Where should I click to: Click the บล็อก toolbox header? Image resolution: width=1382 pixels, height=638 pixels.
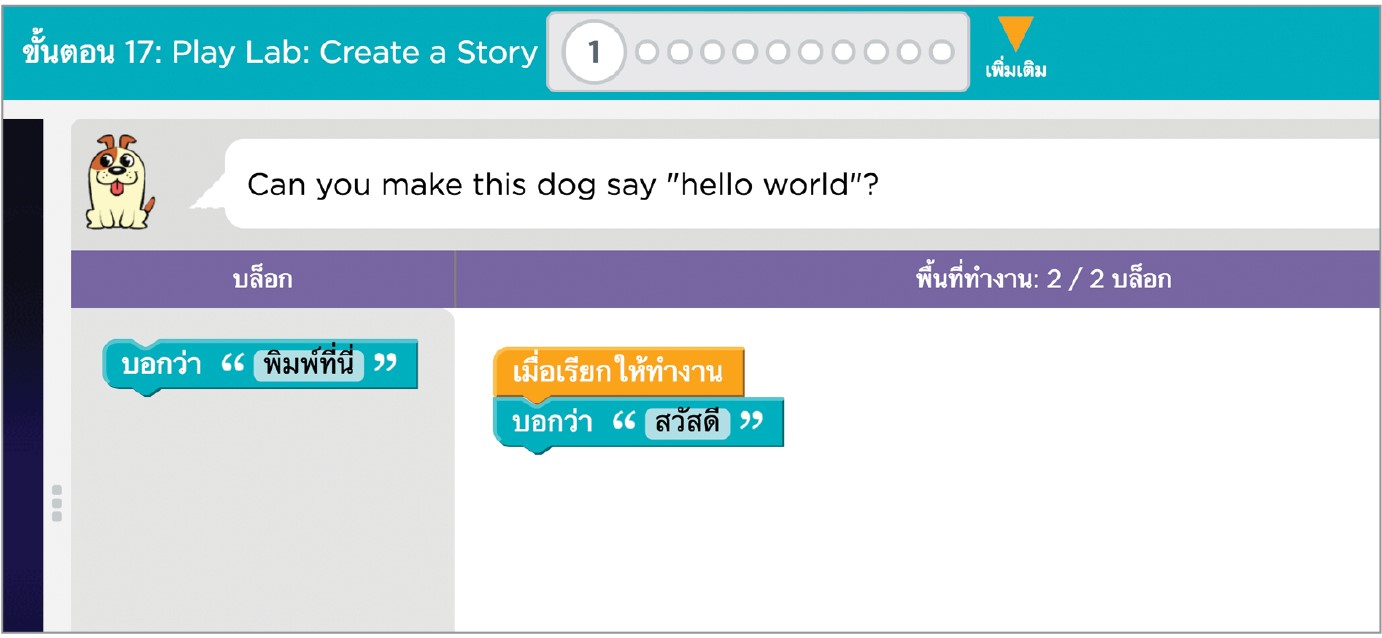[x=262, y=279]
